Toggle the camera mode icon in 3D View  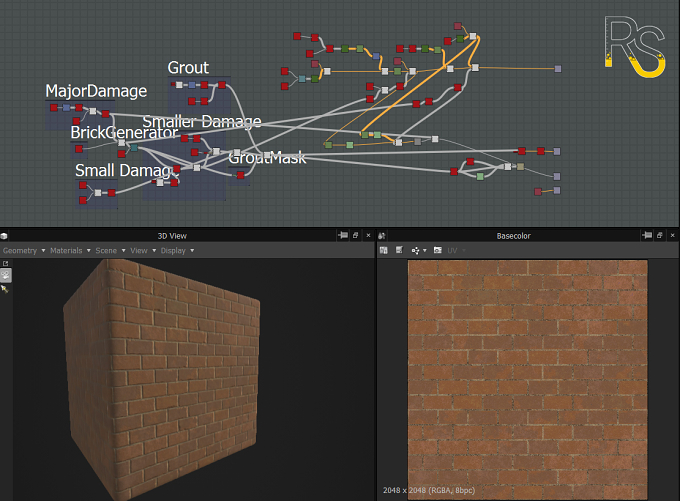(6, 275)
